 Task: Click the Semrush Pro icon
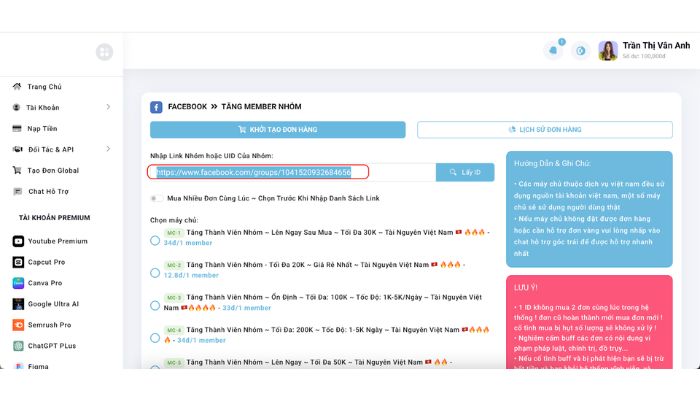coord(18,325)
